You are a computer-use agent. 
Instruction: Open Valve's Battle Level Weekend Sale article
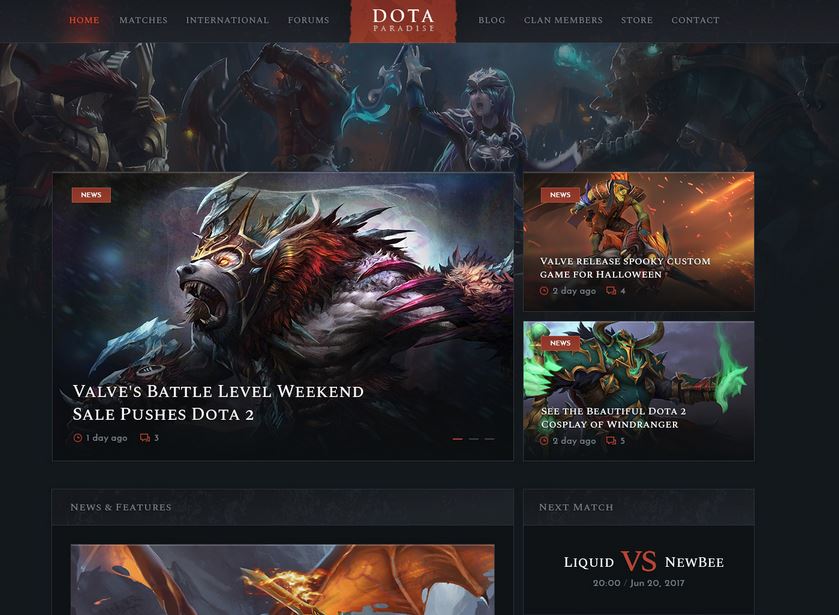pyautogui.click(x=218, y=403)
